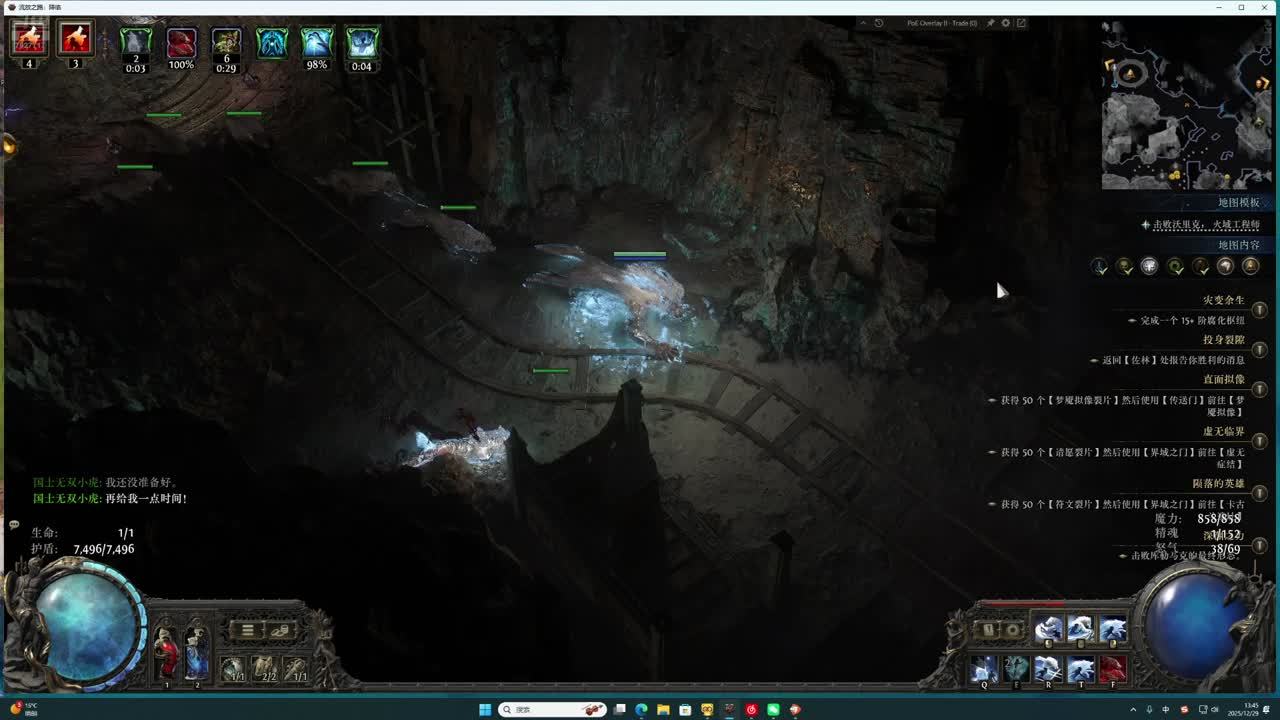Switch the 中 input method indicator
The height and width of the screenshot is (720, 1280).
(x=1166, y=709)
